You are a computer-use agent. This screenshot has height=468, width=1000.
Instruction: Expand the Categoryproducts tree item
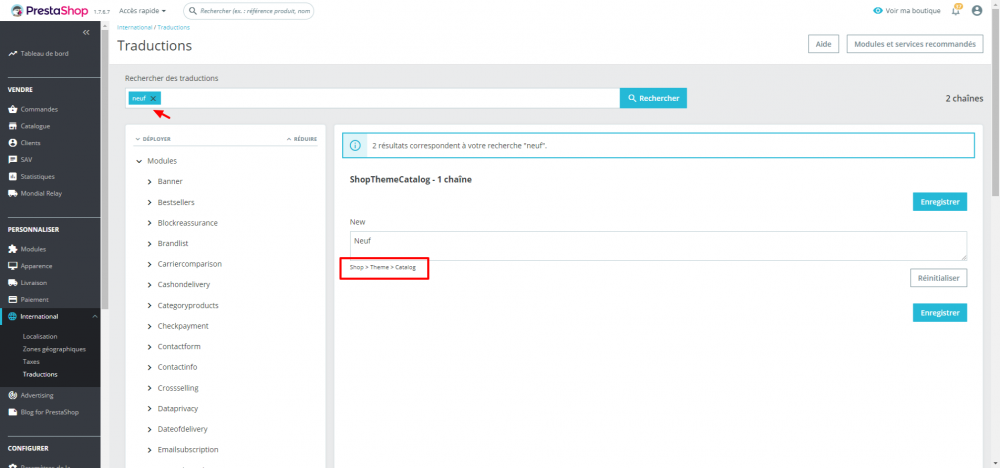pos(149,305)
